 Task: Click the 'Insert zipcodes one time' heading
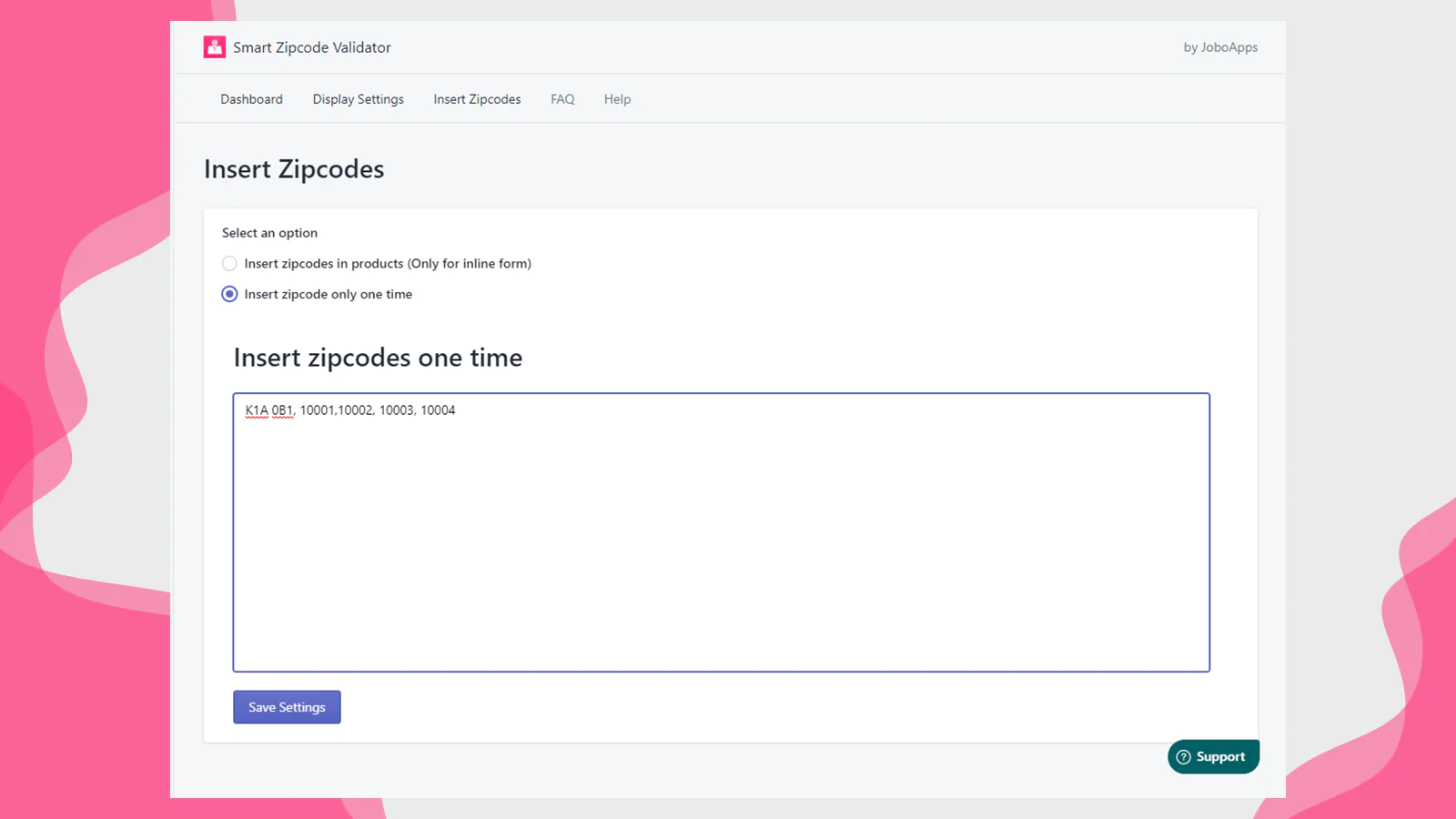378,358
